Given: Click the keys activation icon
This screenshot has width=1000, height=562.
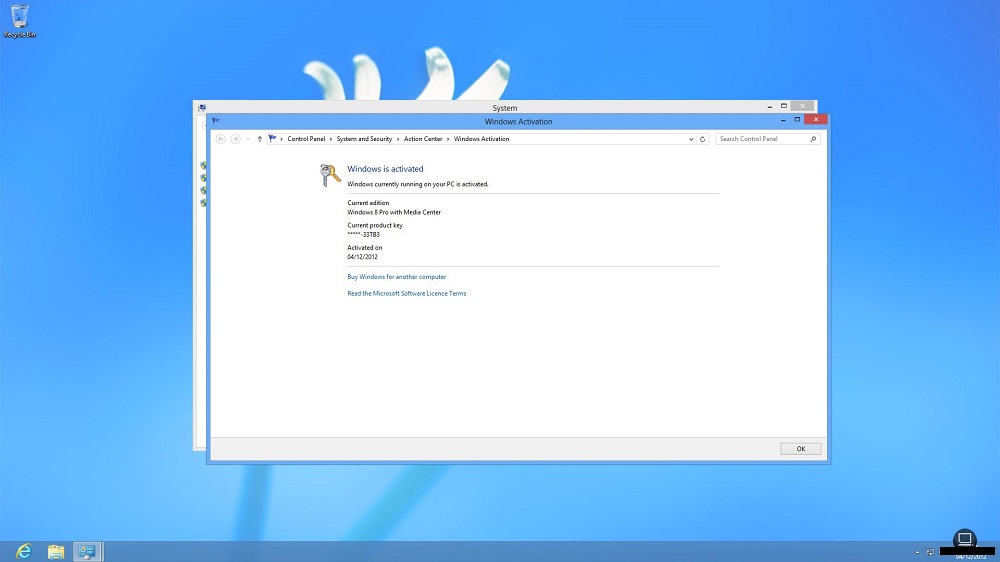Looking at the screenshot, I should (330, 175).
